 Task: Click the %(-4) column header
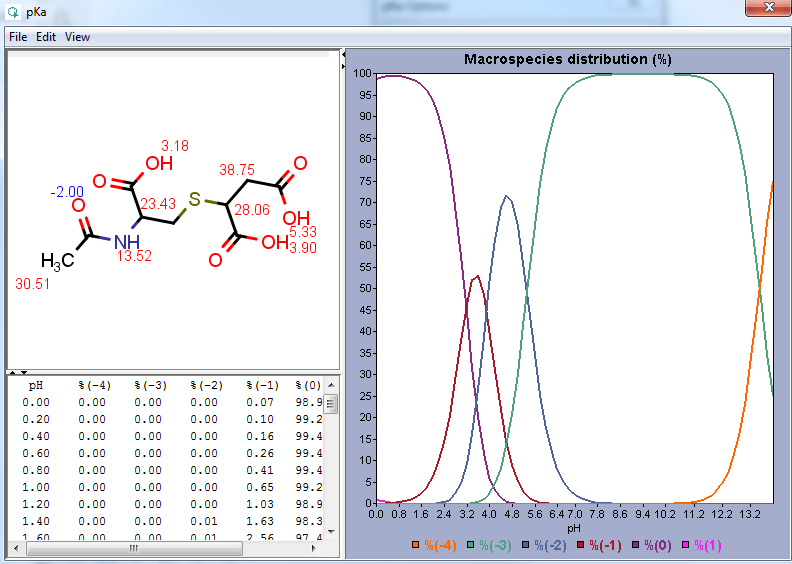click(94, 386)
